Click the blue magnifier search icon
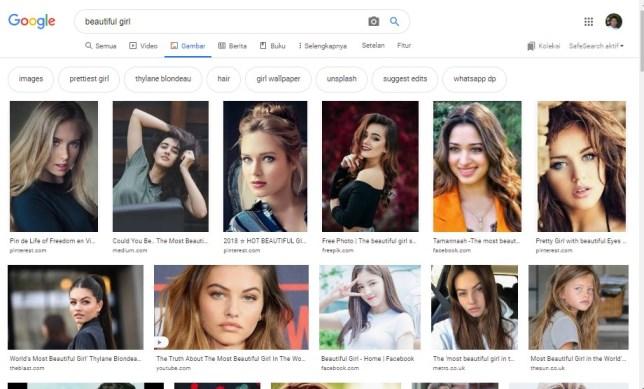Screen dimensions: 644x389 (394, 21)
